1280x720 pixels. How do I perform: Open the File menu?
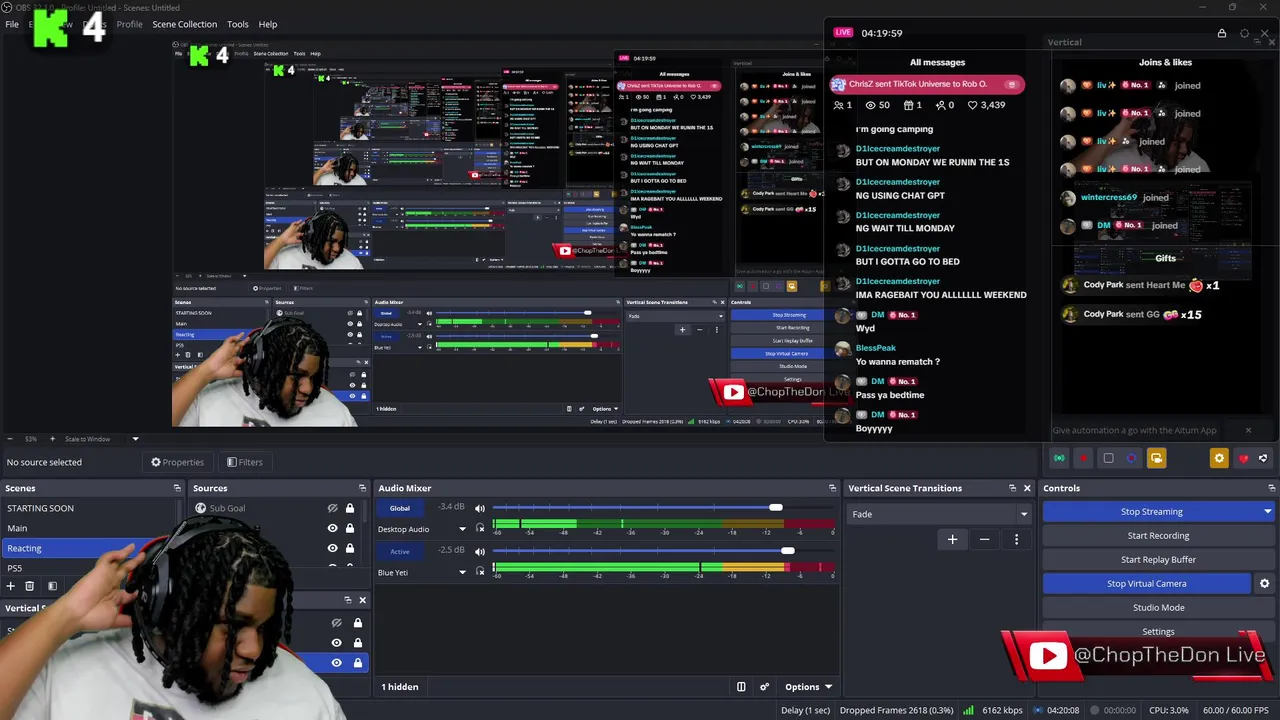(x=12, y=24)
